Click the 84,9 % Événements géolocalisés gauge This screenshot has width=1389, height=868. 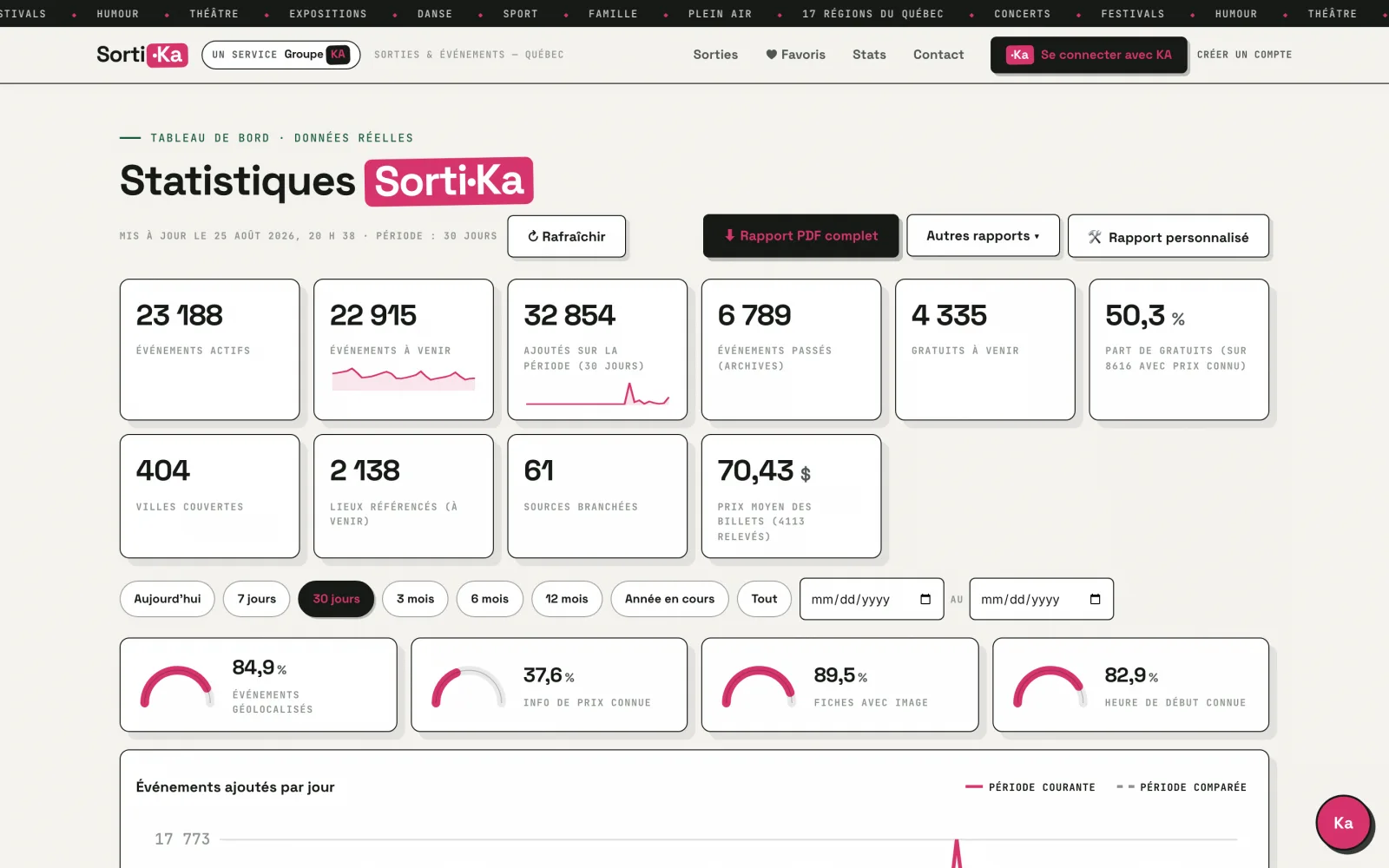click(x=259, y=685)
